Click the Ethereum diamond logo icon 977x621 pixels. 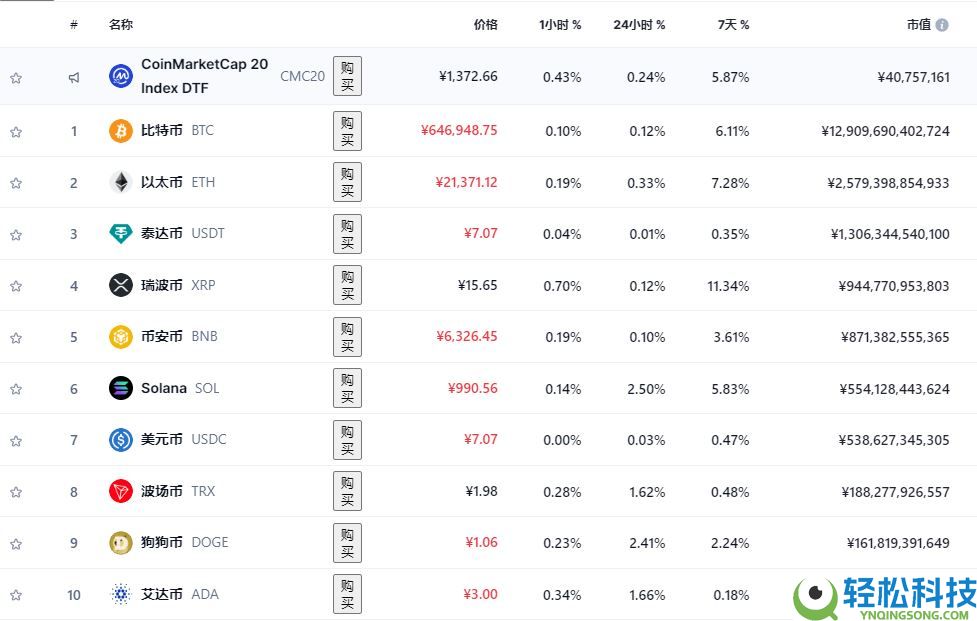click(x=120, y=182)
